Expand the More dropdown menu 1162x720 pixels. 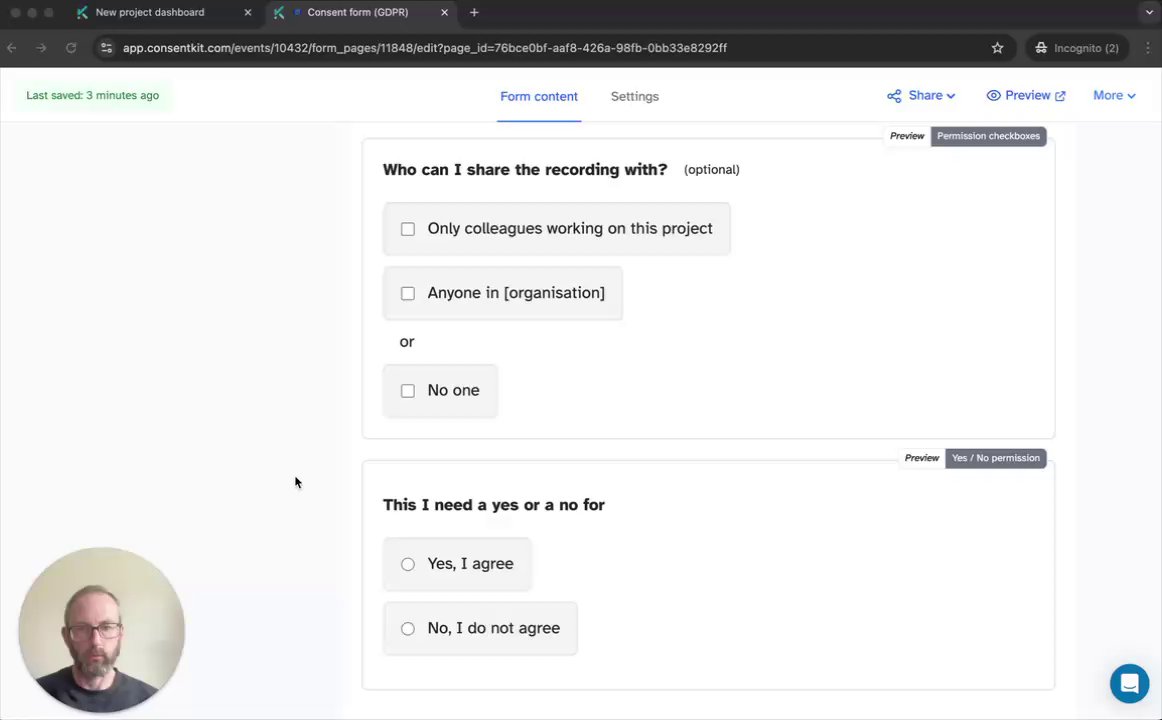tap(1113, 96)
